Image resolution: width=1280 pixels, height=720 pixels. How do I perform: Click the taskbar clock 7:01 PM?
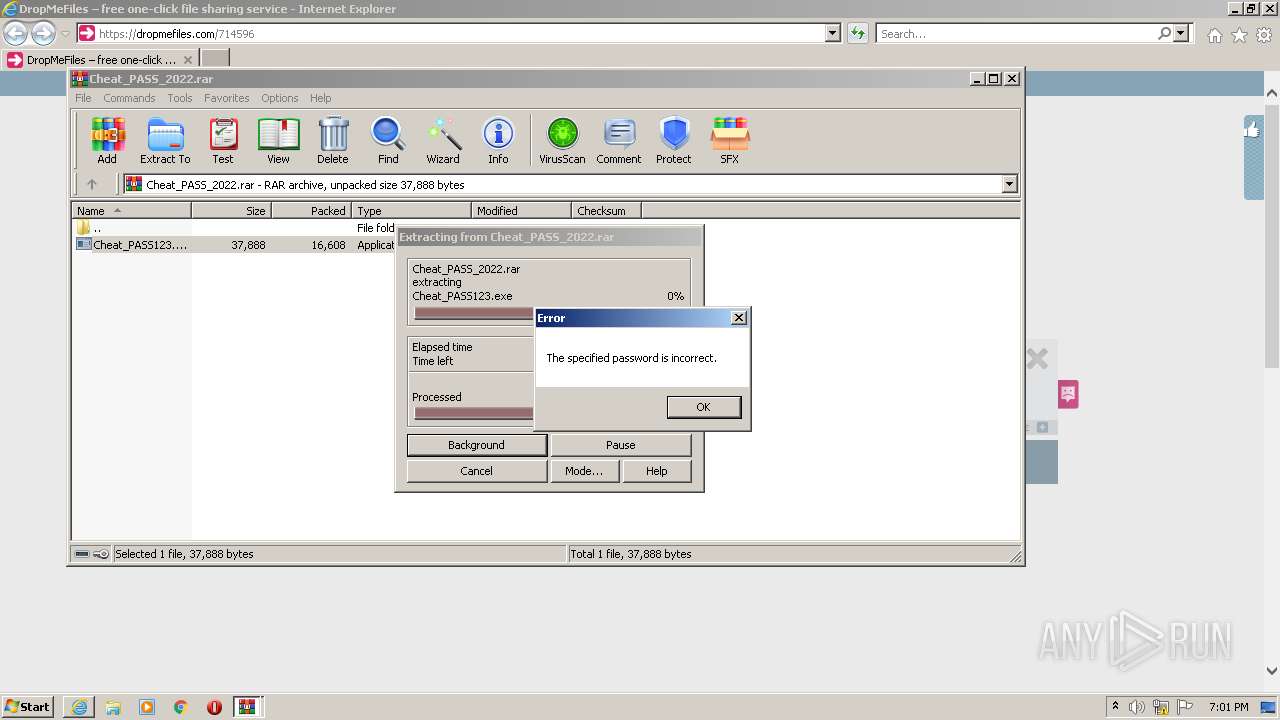point(1228,707)
